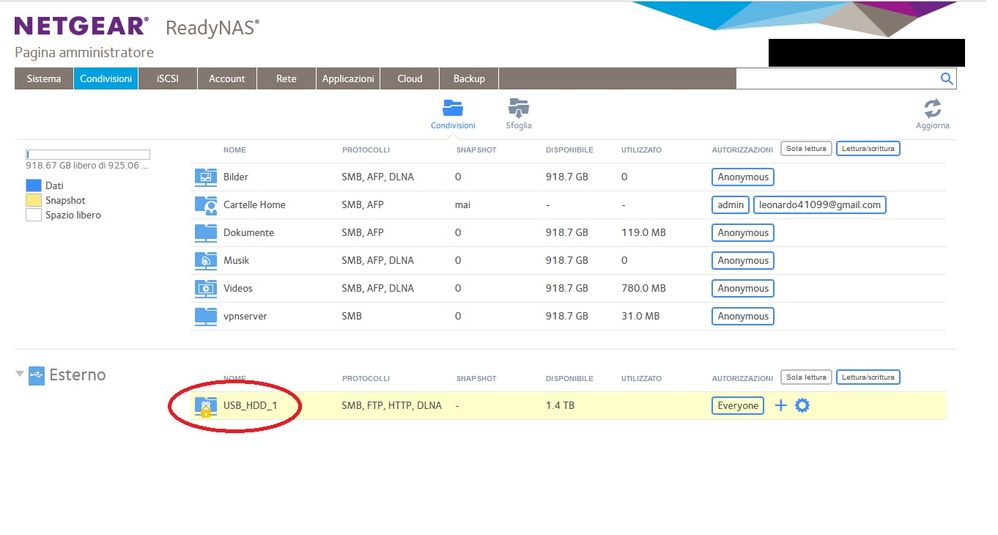The width and height of the screenshot is (998, 535).
Task: Click the USB_HDD_1 locked folder icon
Action: (x=206, y=406)
